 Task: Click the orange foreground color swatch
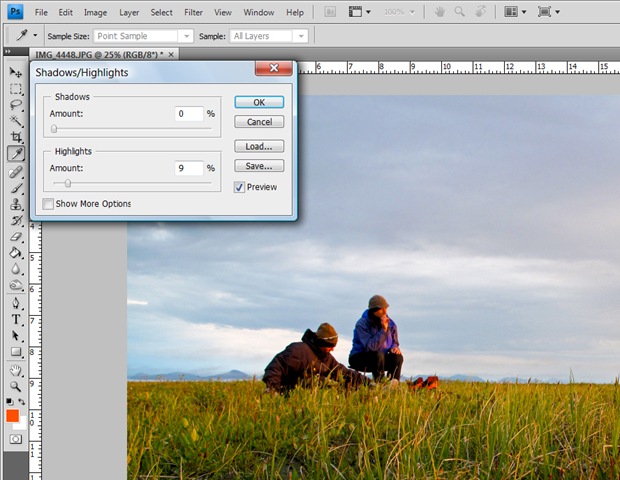click(x=12, y=416)
